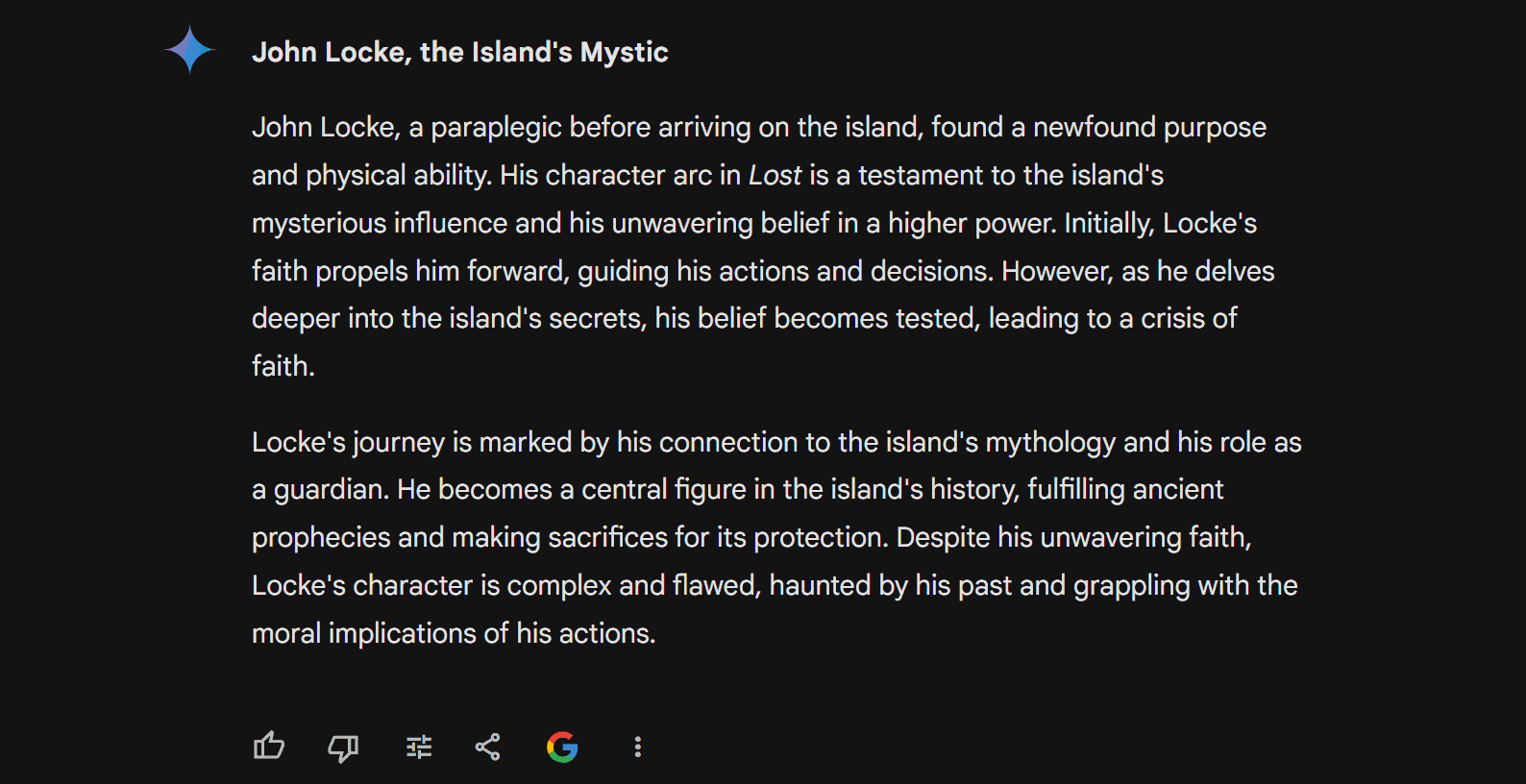Open the modify response sliders icon
Viewport: 1526px width, 784px height.
point(419,747)
